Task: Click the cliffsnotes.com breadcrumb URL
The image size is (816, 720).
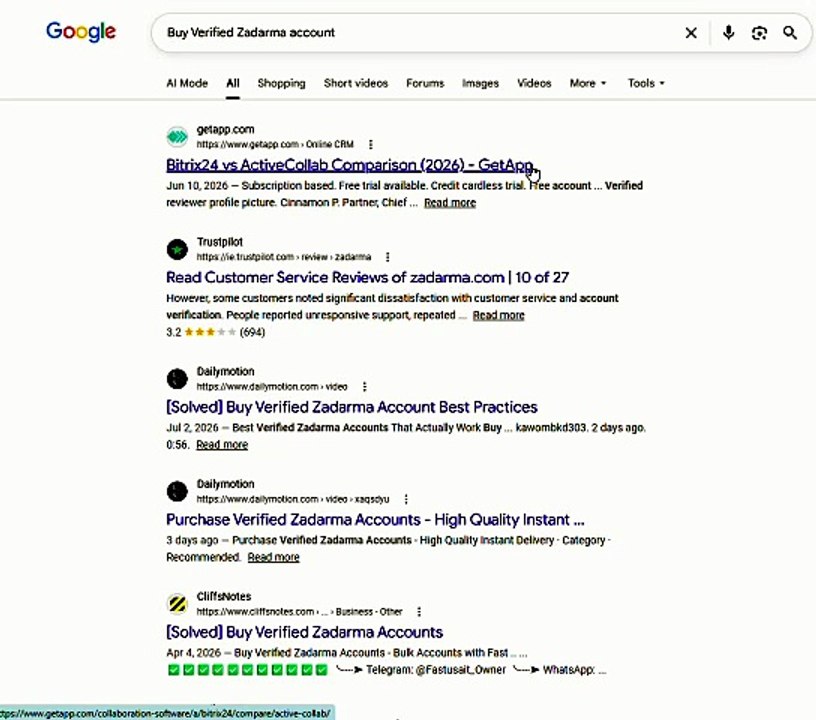Action: click(299, 612)
